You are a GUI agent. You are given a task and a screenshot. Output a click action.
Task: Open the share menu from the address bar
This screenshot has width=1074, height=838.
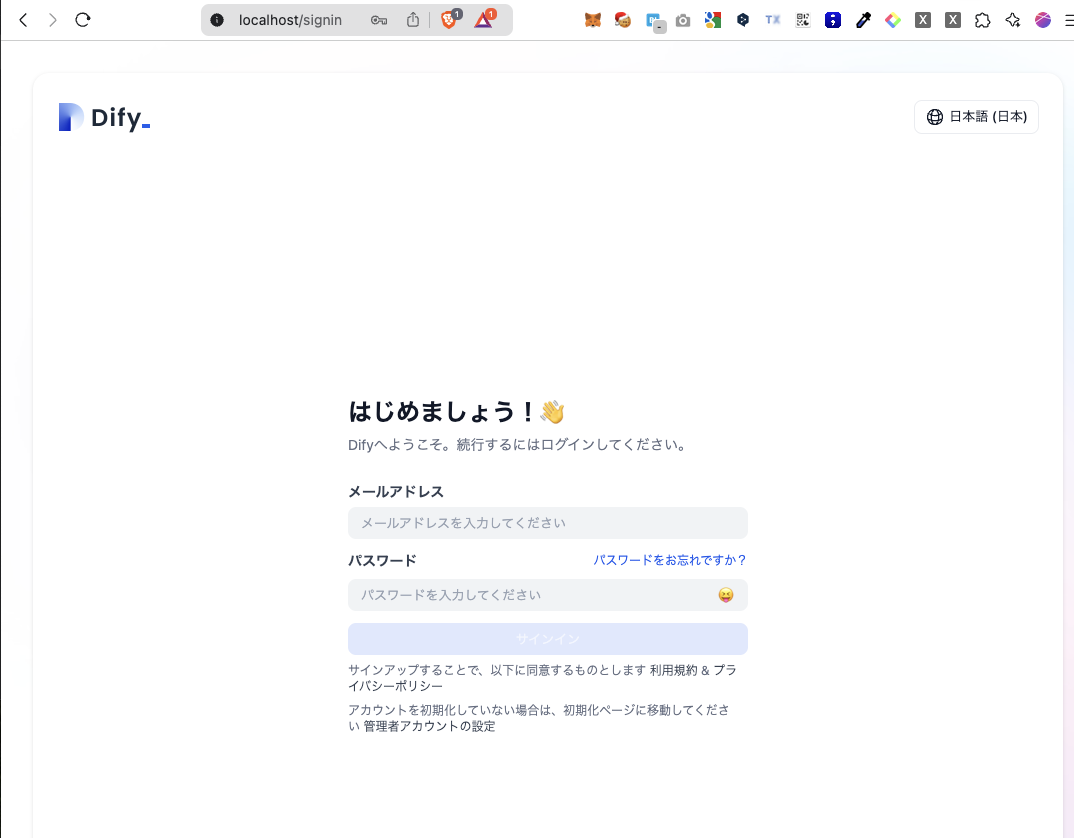coord(412,19)
